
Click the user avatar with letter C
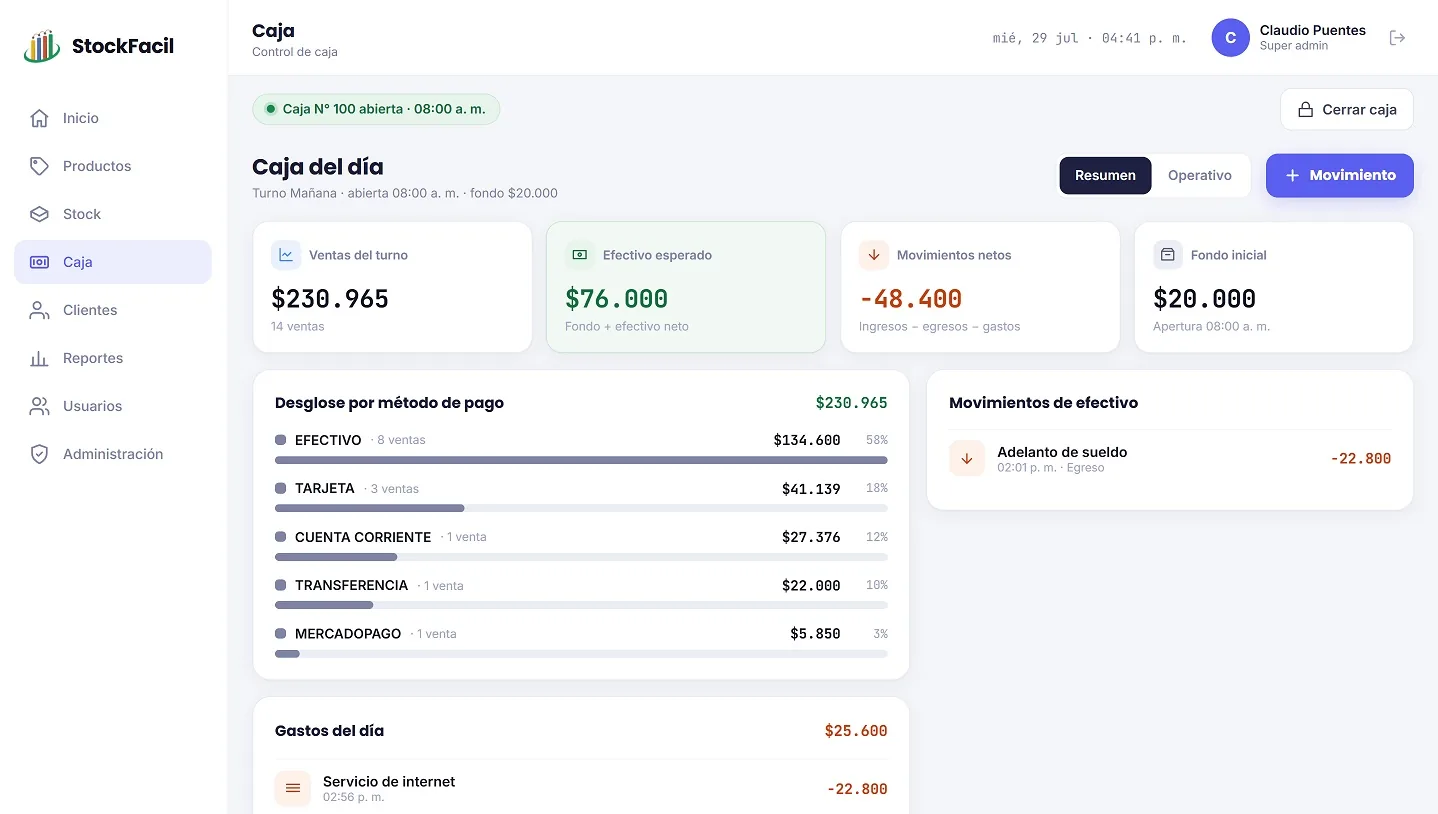[1230, 38]
